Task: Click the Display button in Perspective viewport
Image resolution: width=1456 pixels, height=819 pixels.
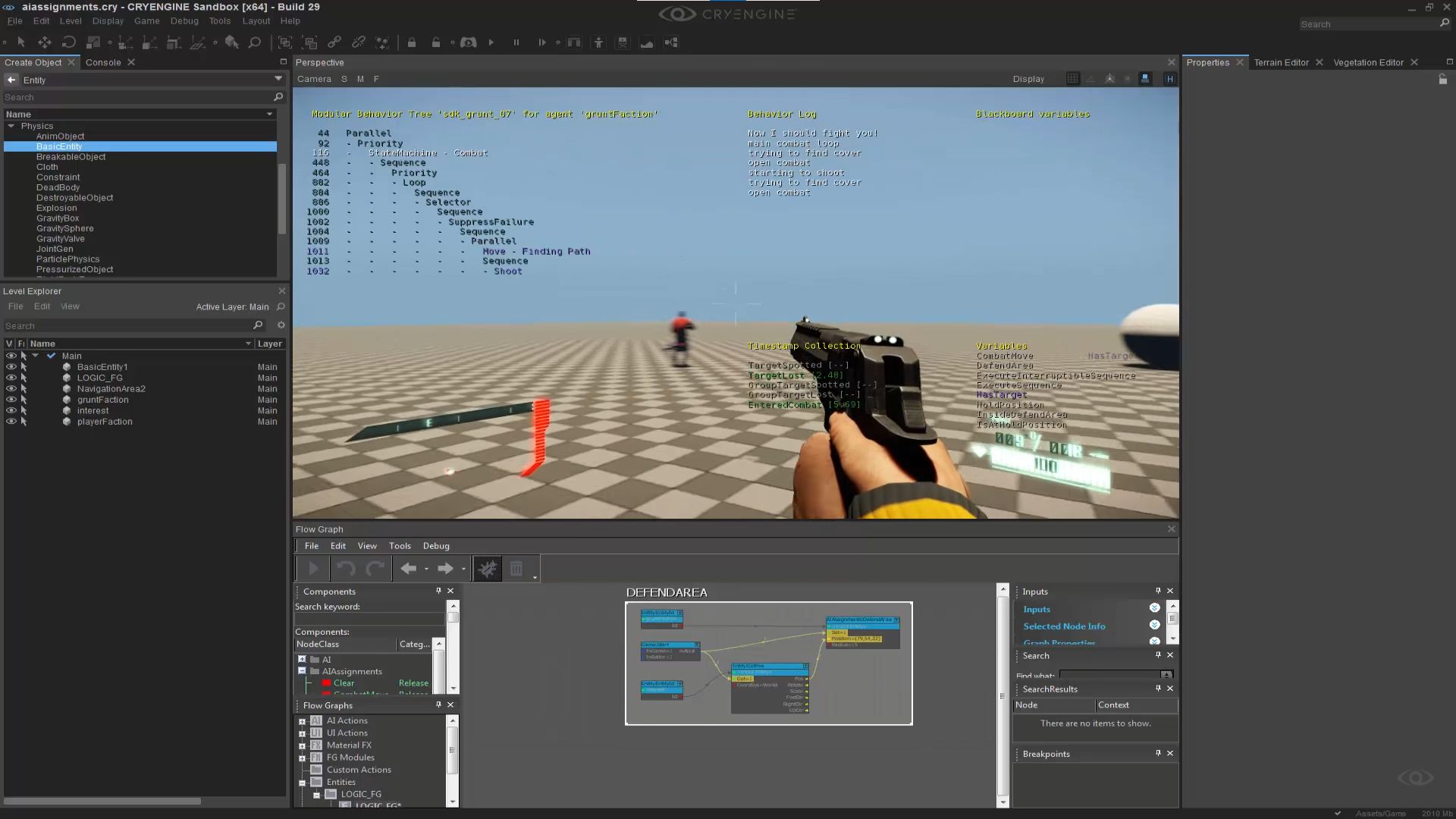Action: (x=1028, y=79)
